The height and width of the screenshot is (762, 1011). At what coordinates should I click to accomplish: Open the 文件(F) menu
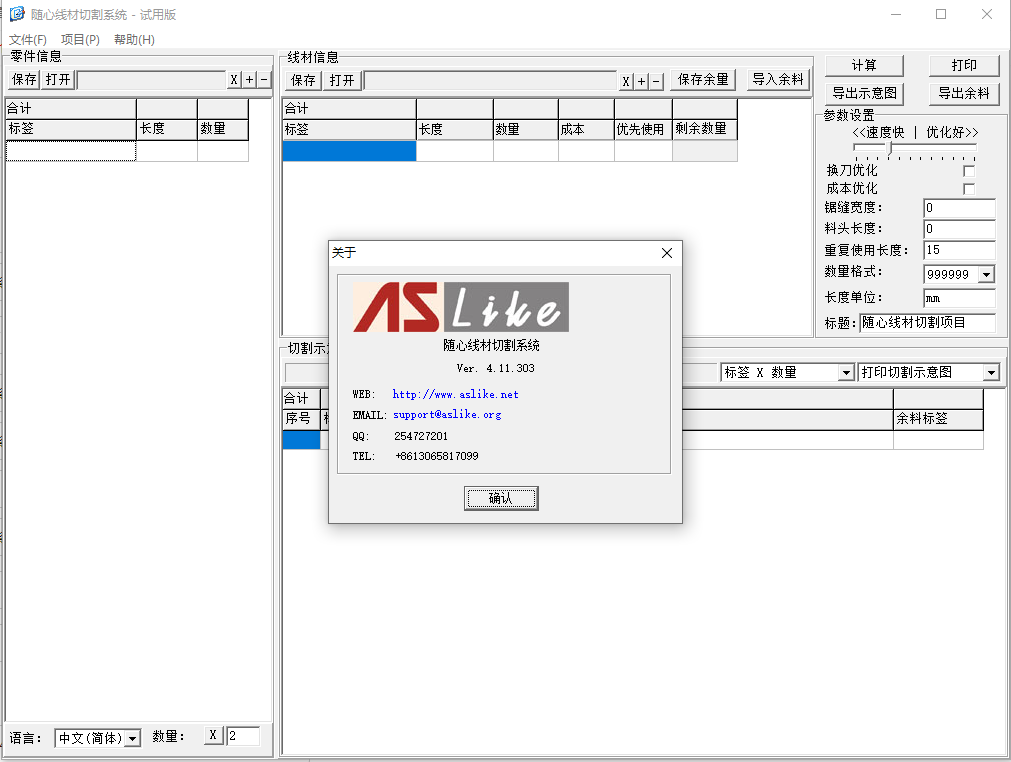[x=28, y=39]
